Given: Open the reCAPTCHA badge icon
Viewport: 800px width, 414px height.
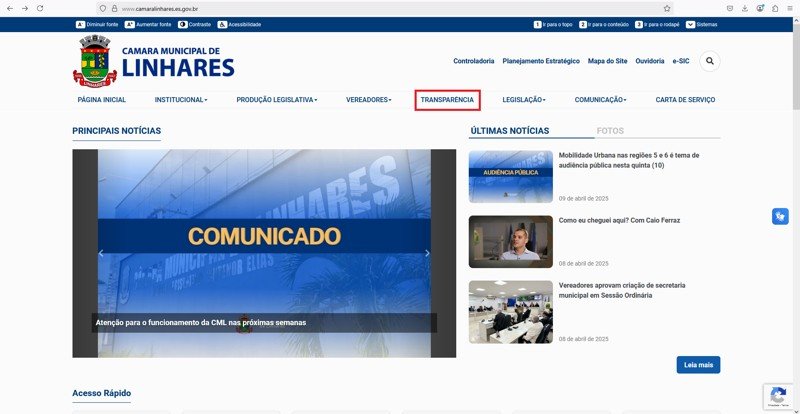Looking at the screenshot, I should coord(777,396).
